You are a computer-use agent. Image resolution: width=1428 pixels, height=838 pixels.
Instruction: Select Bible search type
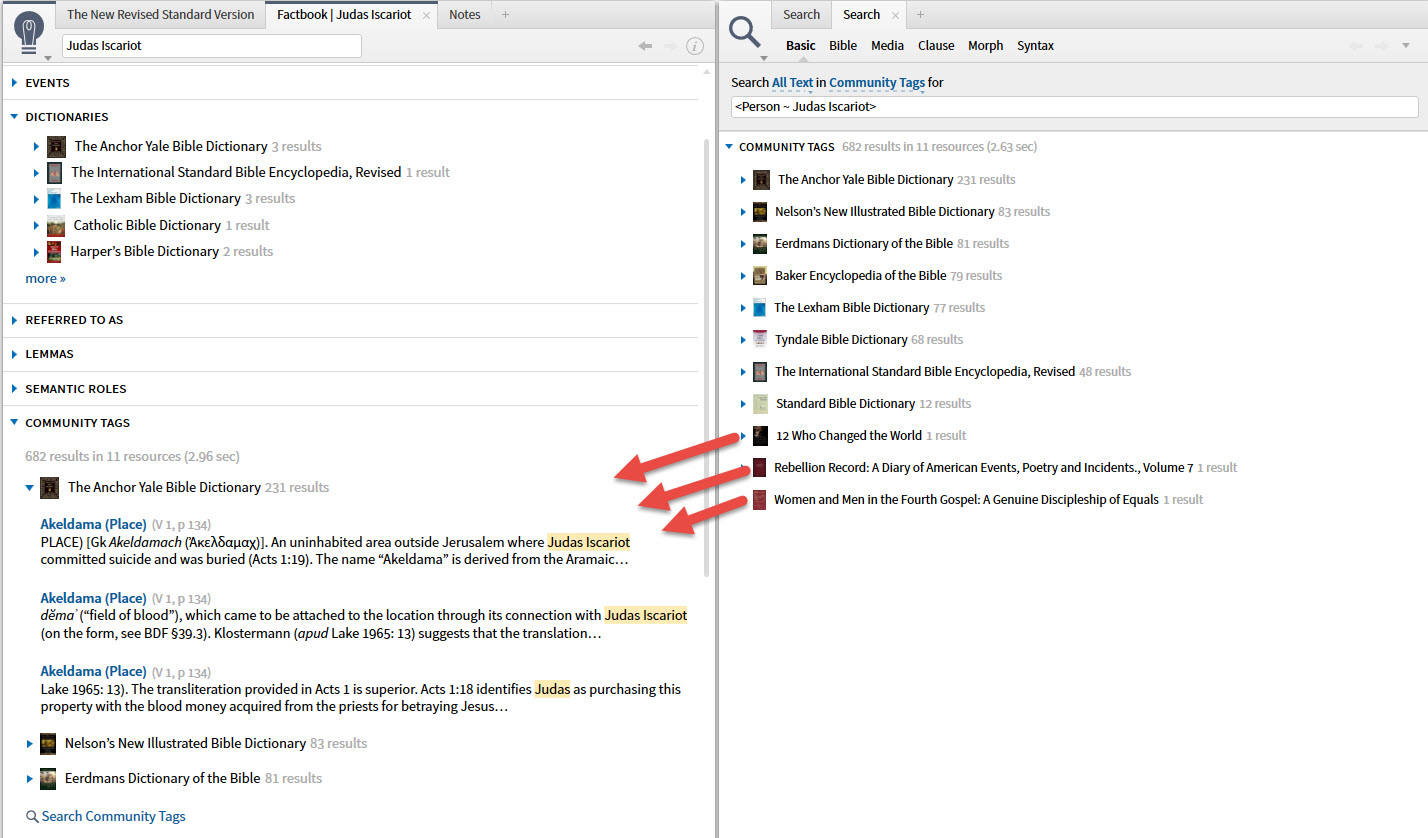(843, 46)
